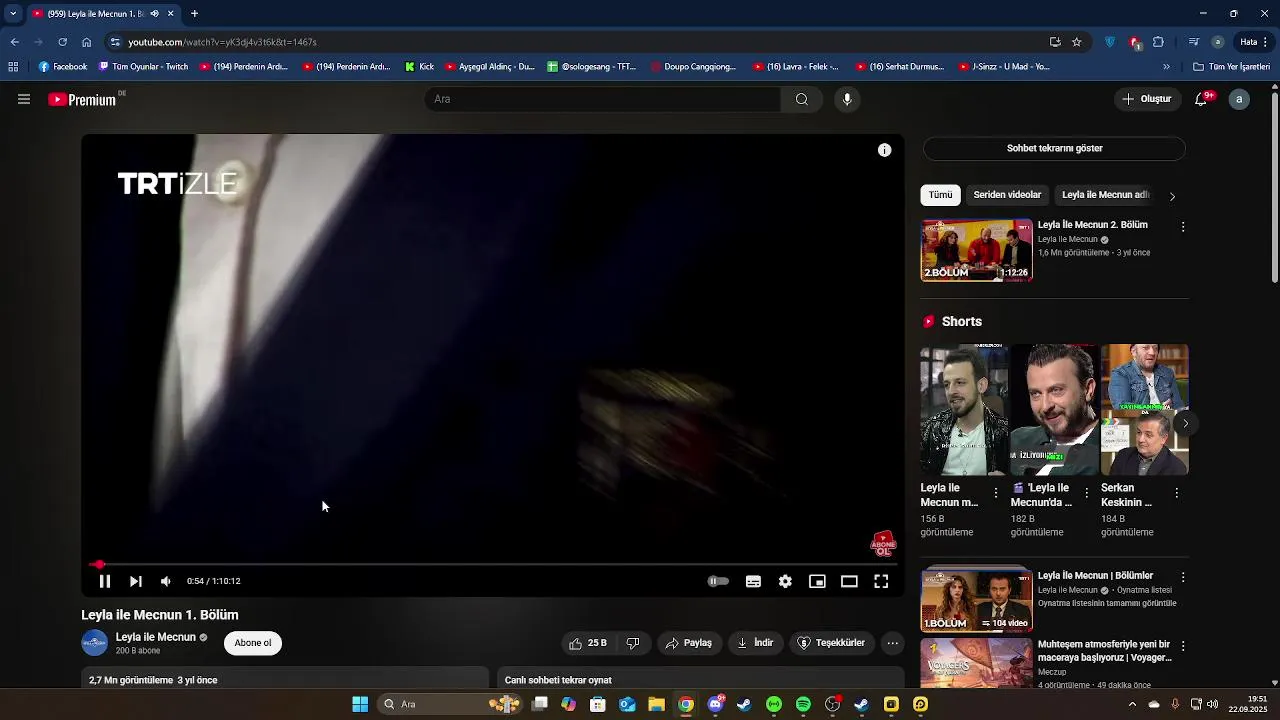This screenshot has width=1280, height=720.
Task: Show more filter chips arrow
Action: pyautogui.click(x=1172, y=196)
